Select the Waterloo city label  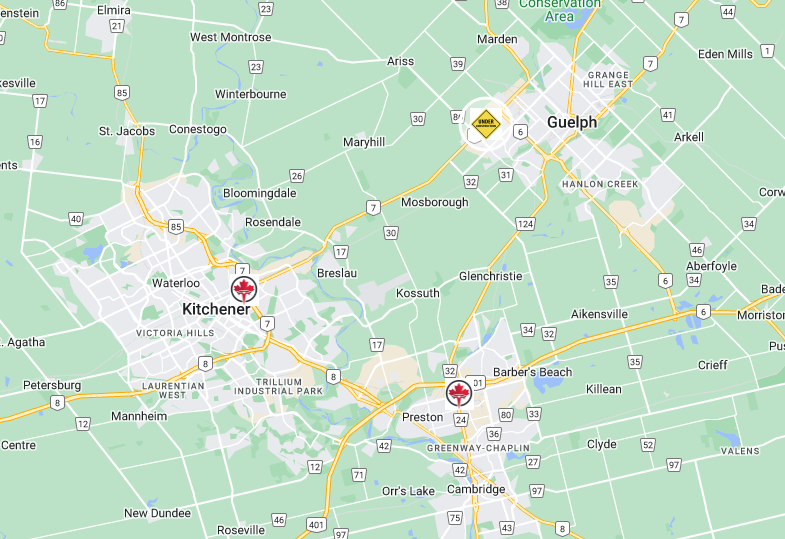click(x=176, y=283)
